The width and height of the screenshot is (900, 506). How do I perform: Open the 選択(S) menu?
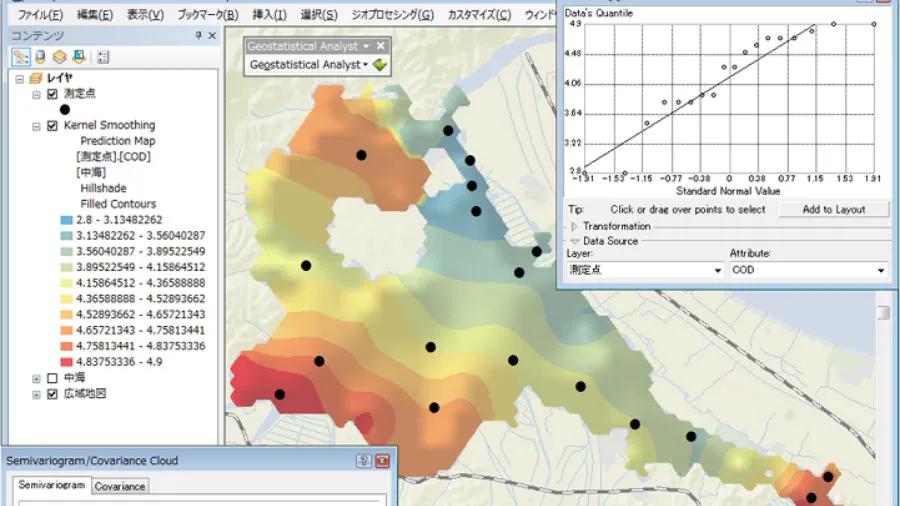pos(319,15)
